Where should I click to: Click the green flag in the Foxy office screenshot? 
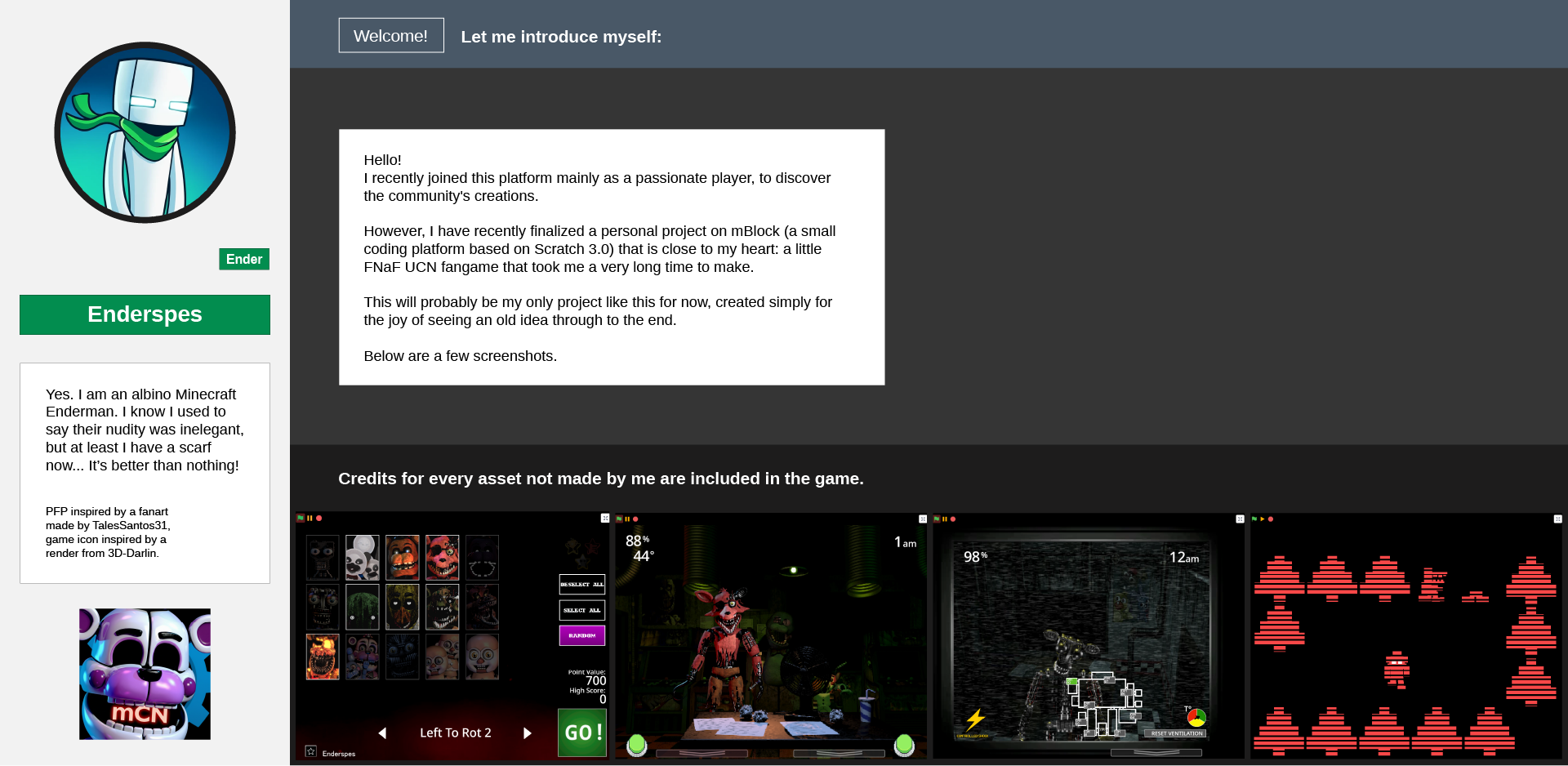[x=619, y=519]
